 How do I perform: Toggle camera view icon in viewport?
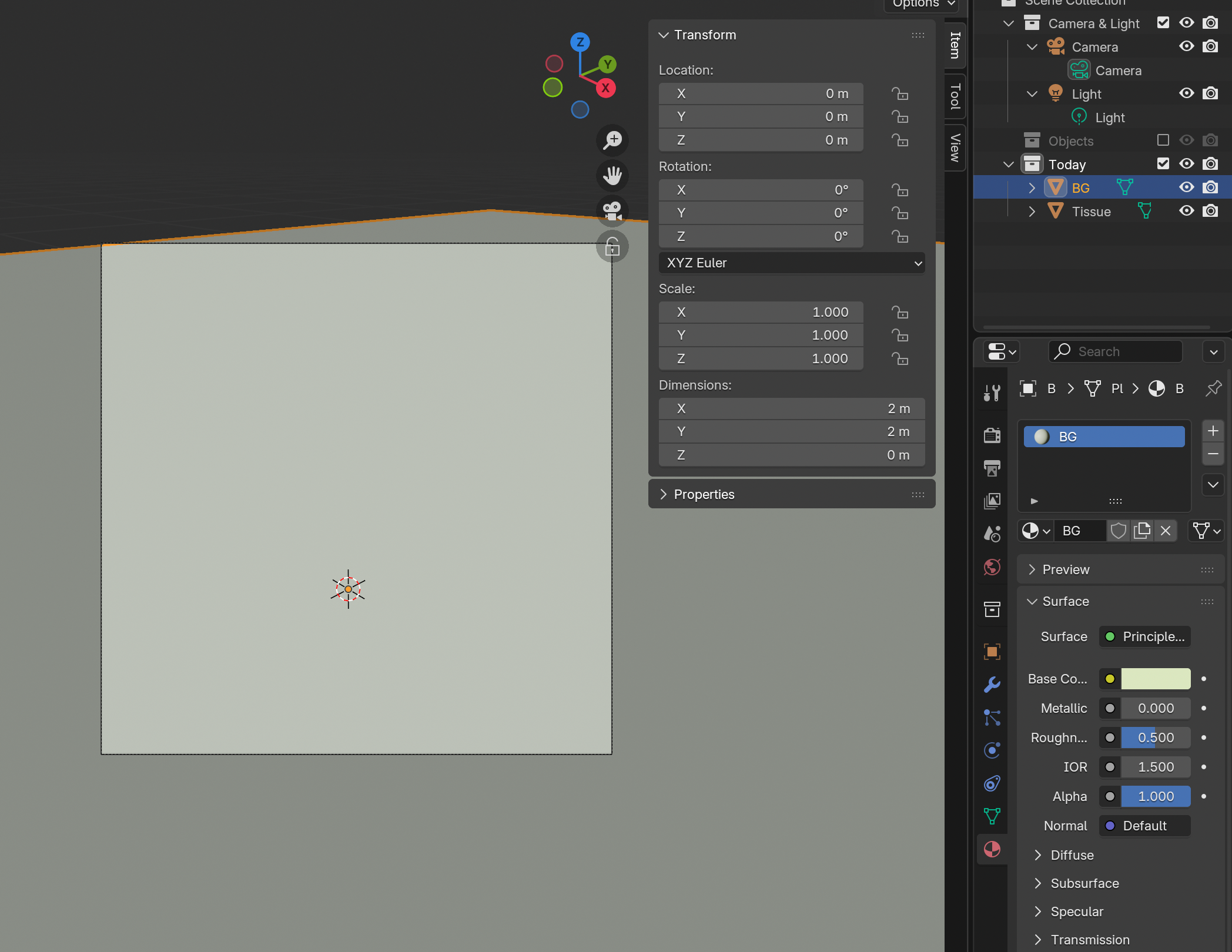click(612, 211)
